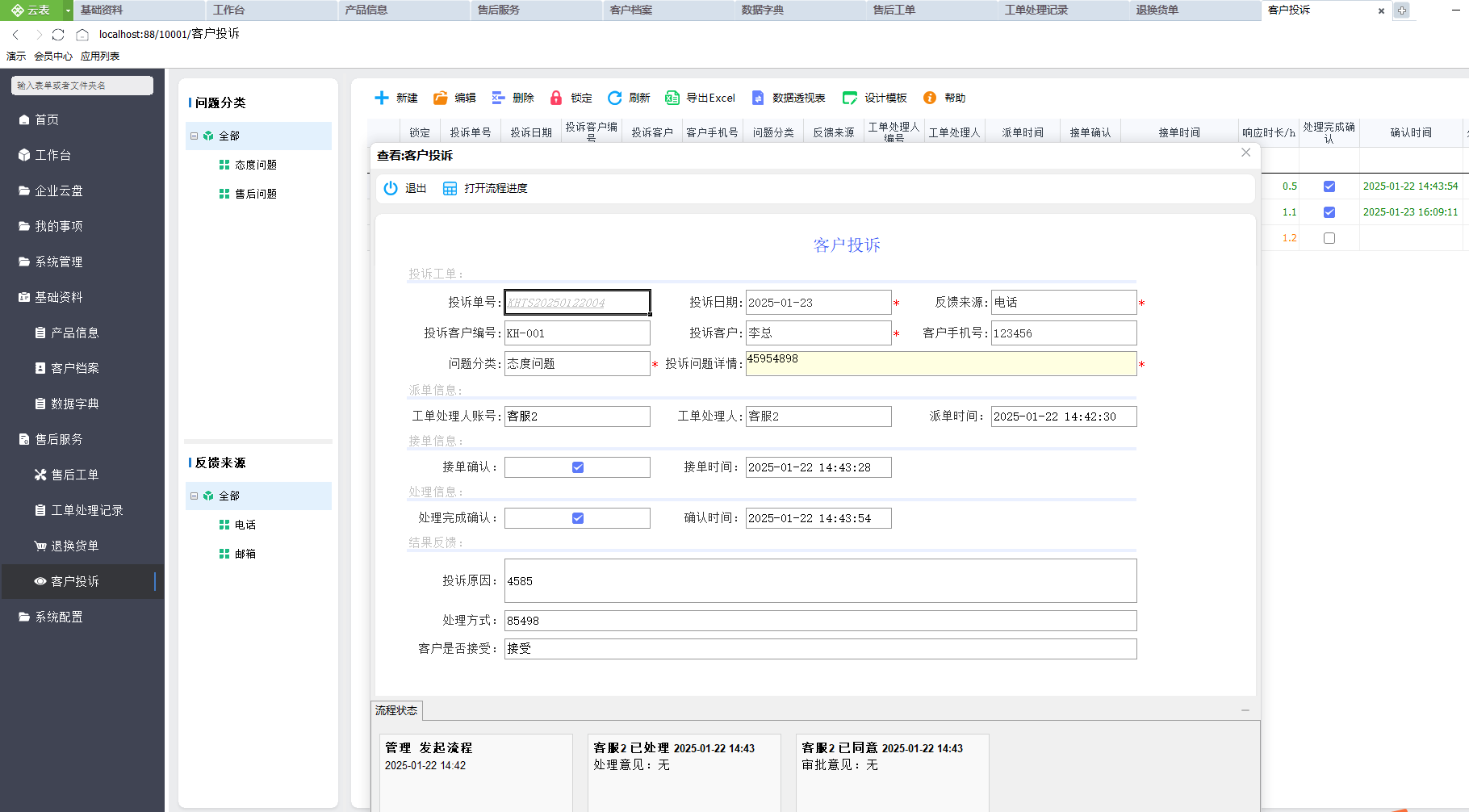Click the 编辑 folder icon
Viewport: 1469px width, 812px height.
point(441,98)
